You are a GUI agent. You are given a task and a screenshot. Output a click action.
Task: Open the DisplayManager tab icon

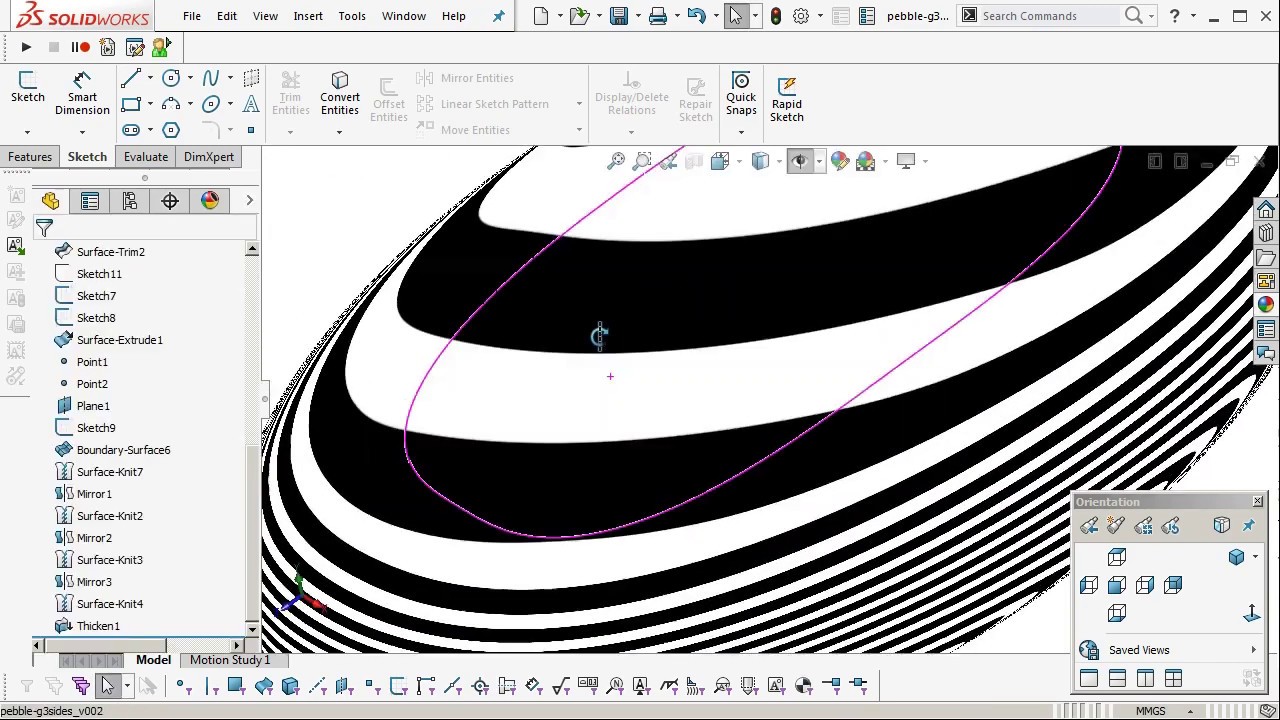[x=210, y=201]
